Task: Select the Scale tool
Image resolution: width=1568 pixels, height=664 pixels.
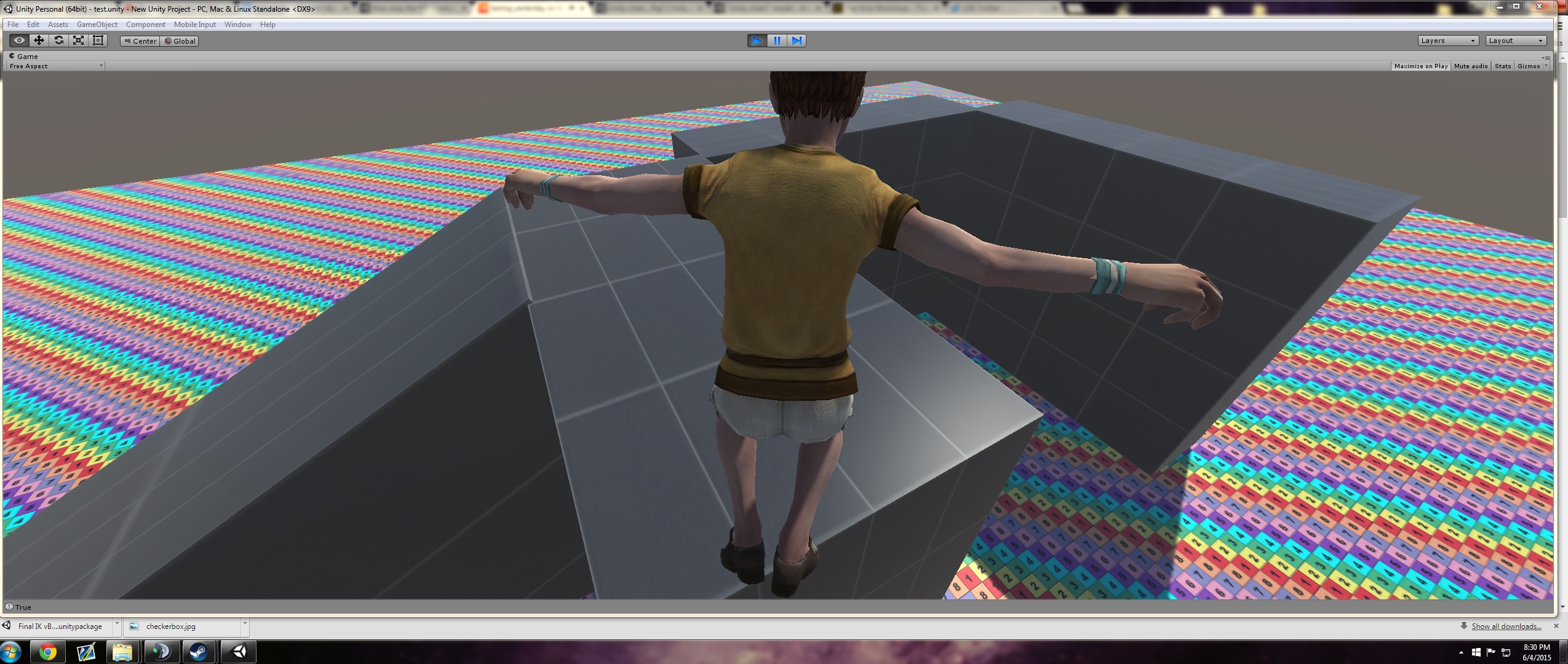Action: [x=79, y=41]
